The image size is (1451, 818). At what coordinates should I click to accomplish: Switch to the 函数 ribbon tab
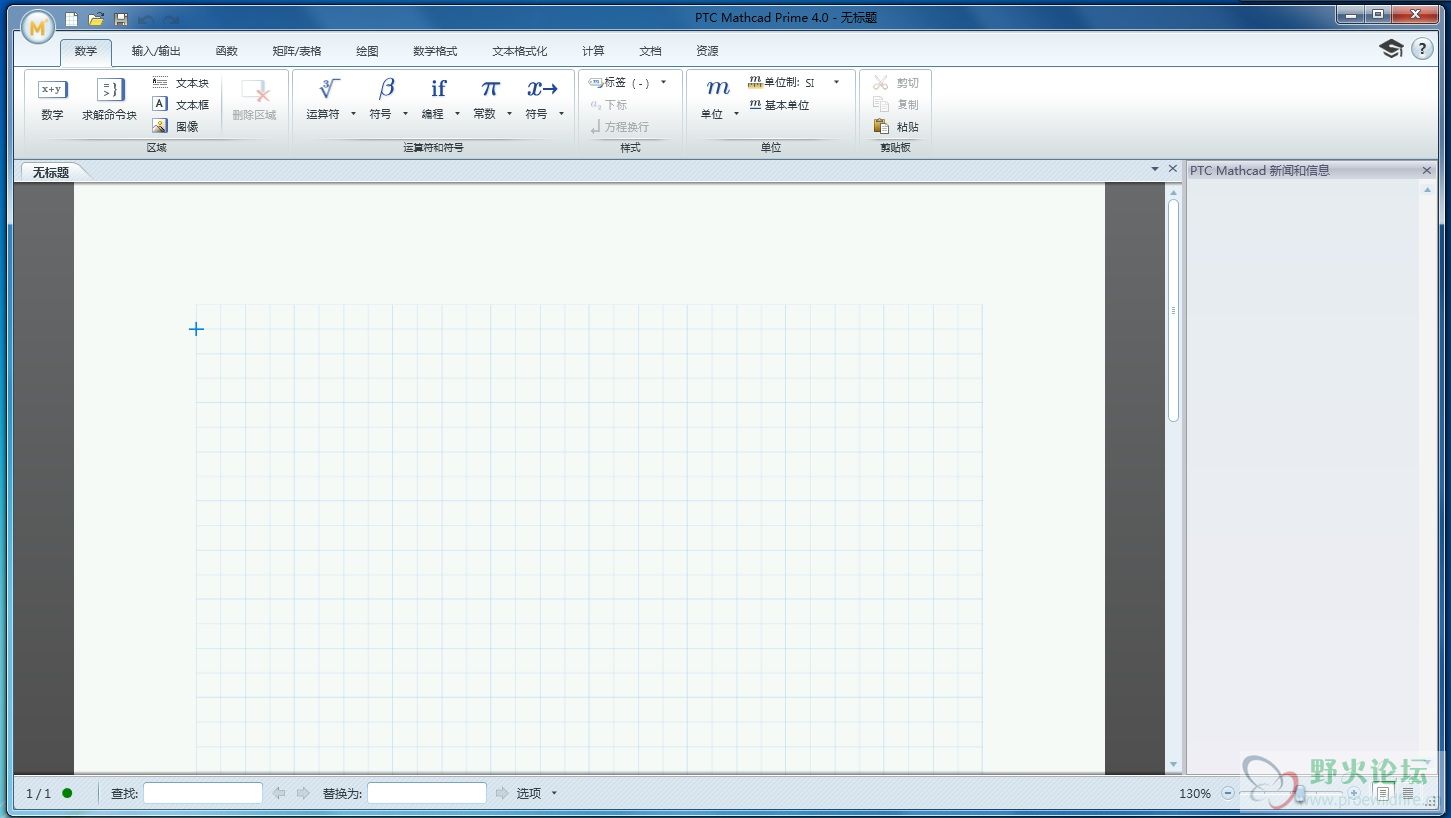point(226,51)
